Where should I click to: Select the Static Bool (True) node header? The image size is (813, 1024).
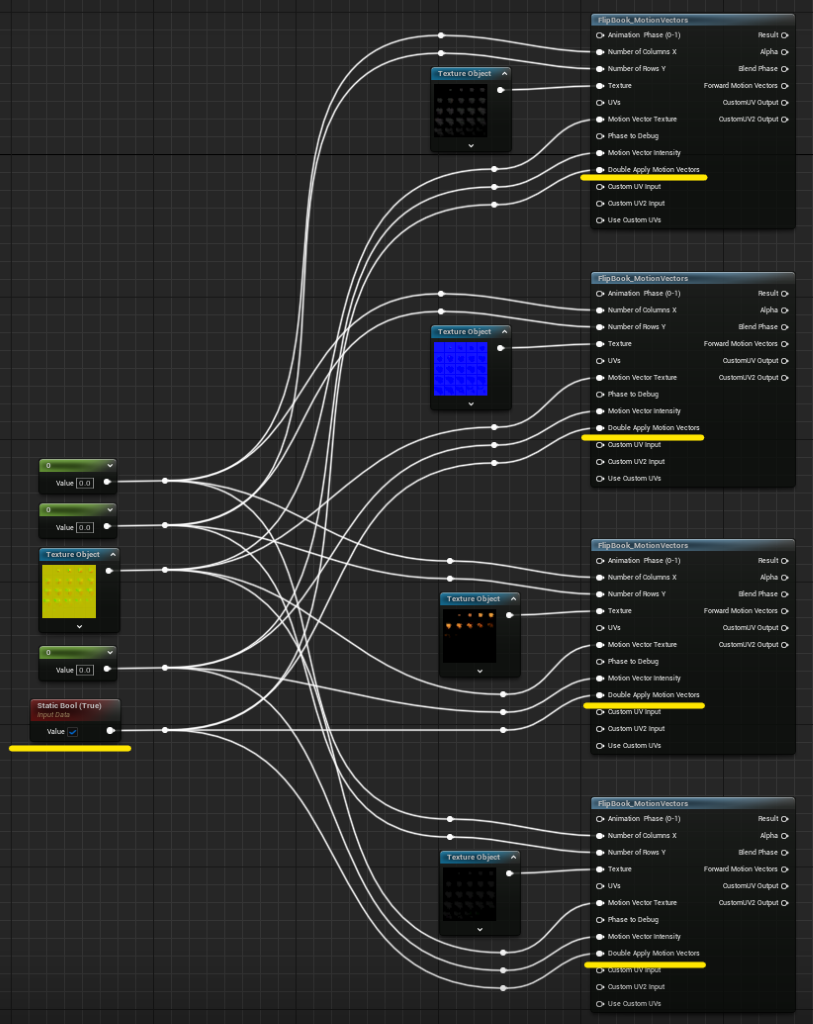click(x=75, y=709)
